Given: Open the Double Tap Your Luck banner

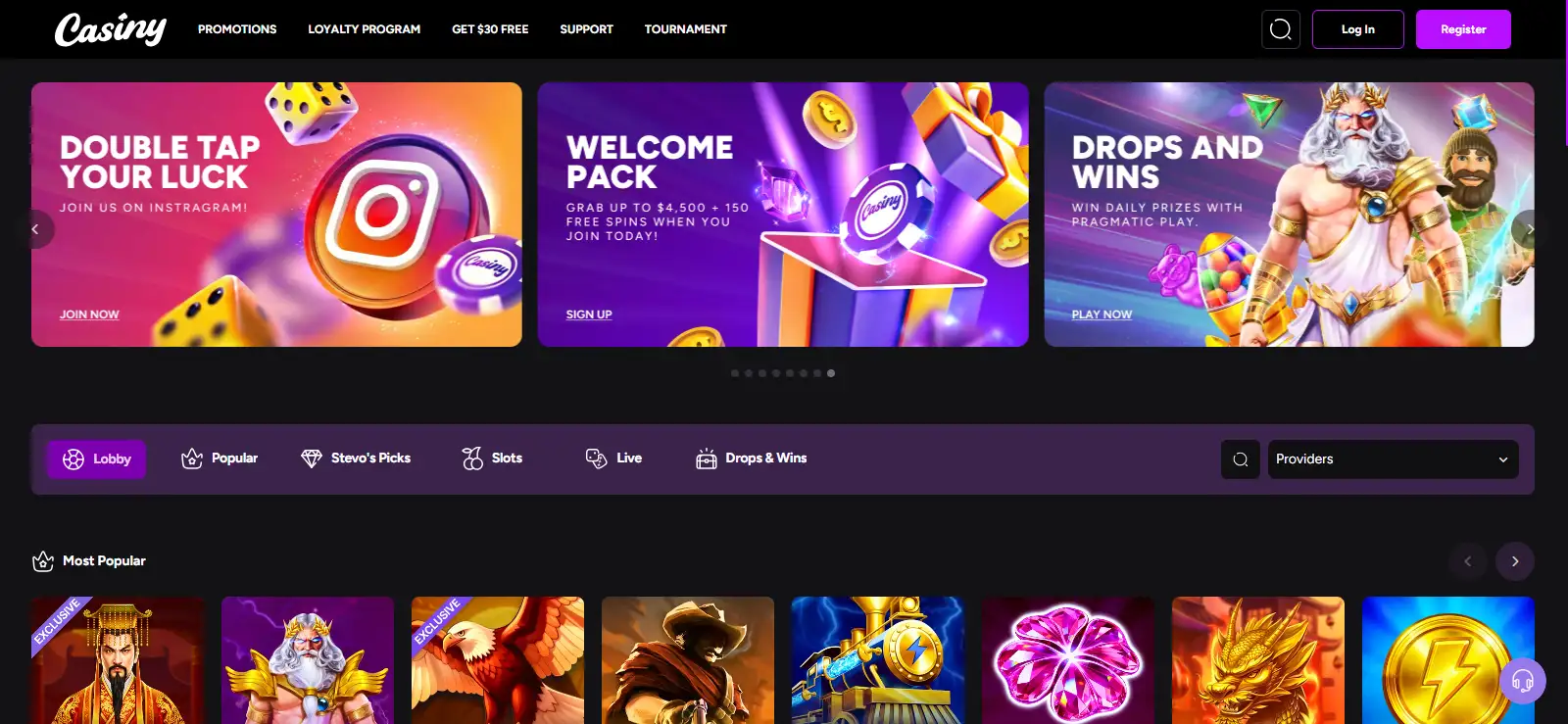Looking at the screenshot, I should point(276,215).
